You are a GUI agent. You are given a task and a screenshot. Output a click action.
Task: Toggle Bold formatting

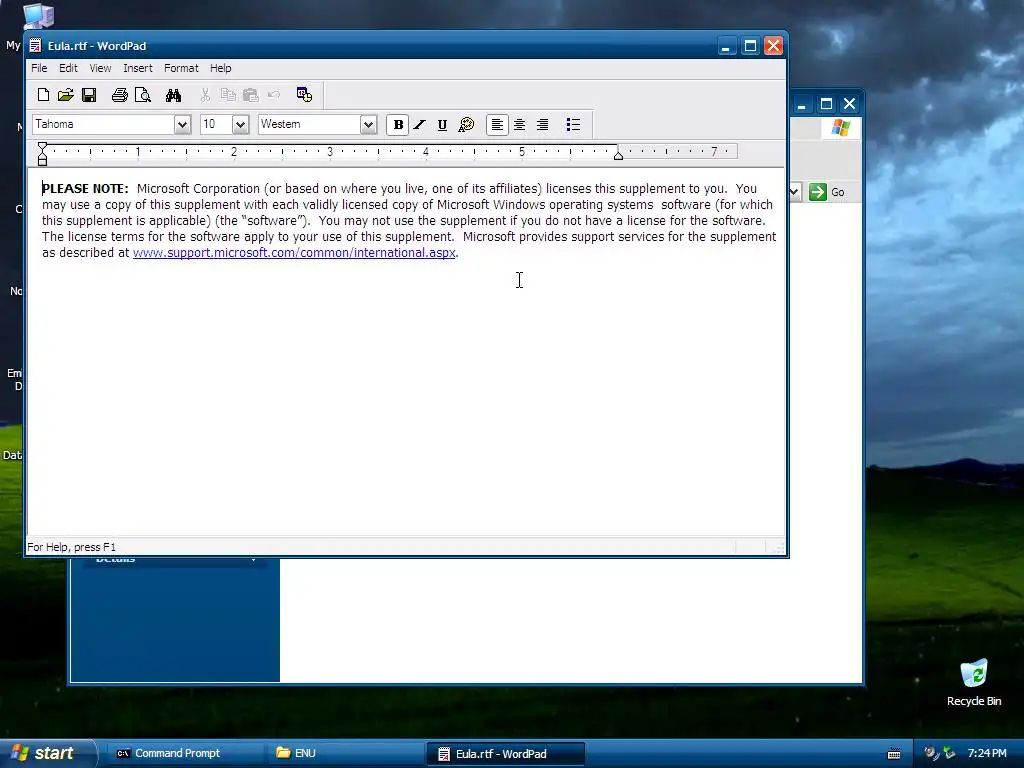tap(398, 125)
